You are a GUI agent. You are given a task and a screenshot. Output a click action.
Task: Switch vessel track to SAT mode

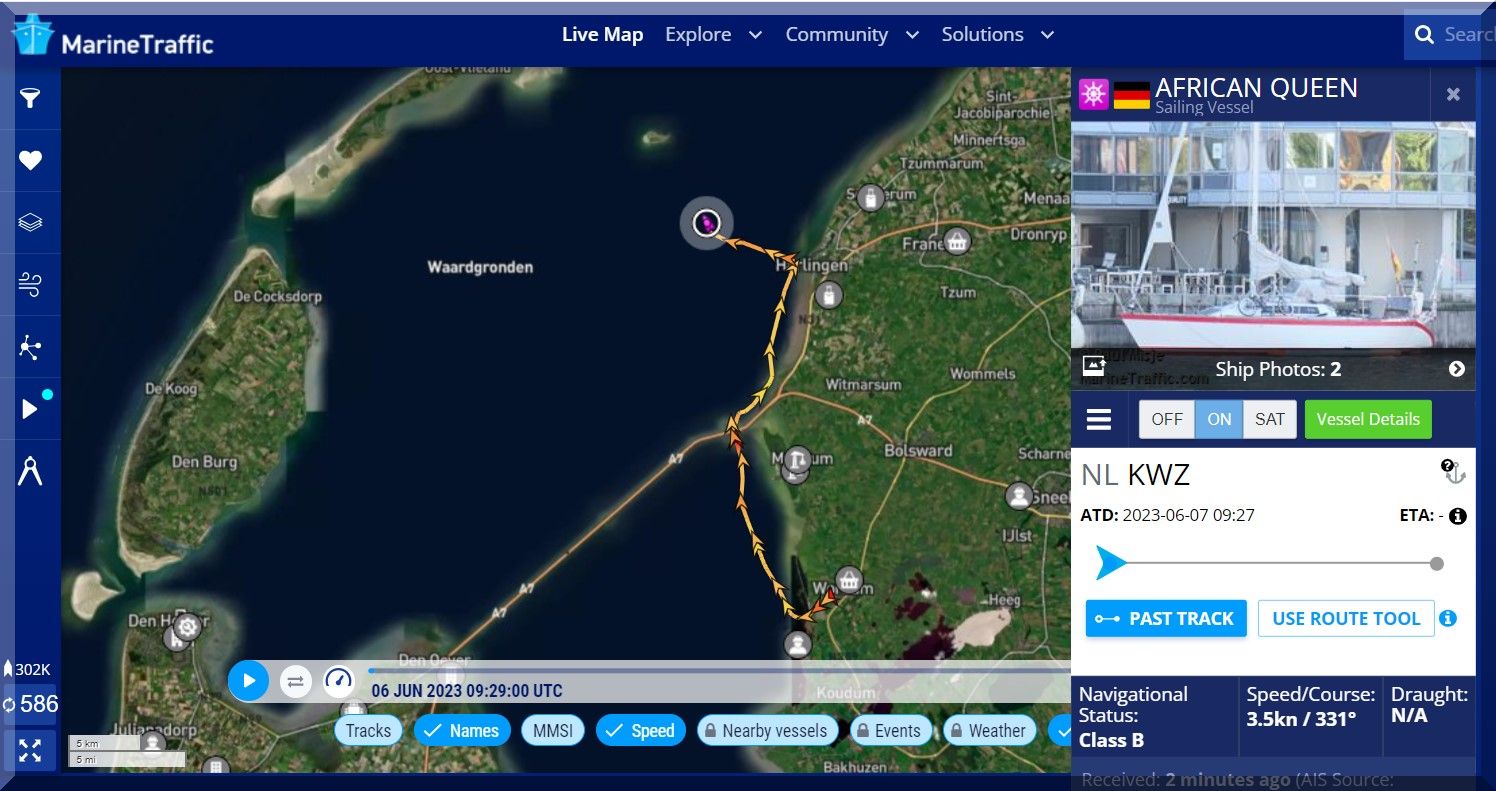pos(1269,419)
